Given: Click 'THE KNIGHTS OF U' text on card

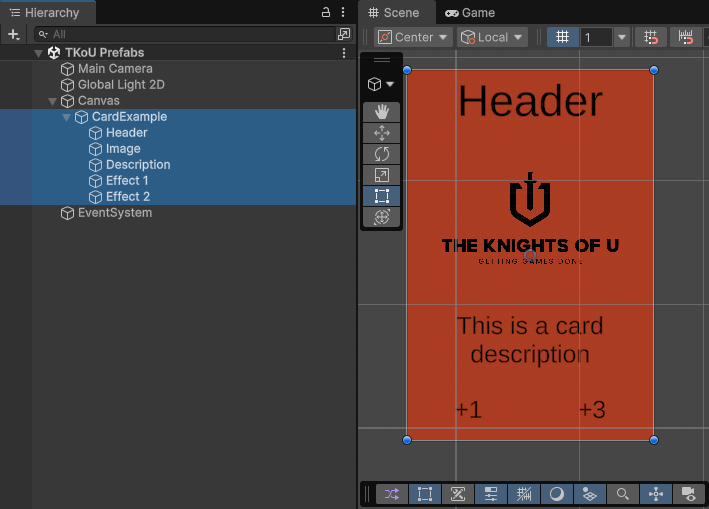Looking at the screenshot, I should pos(530,245).
